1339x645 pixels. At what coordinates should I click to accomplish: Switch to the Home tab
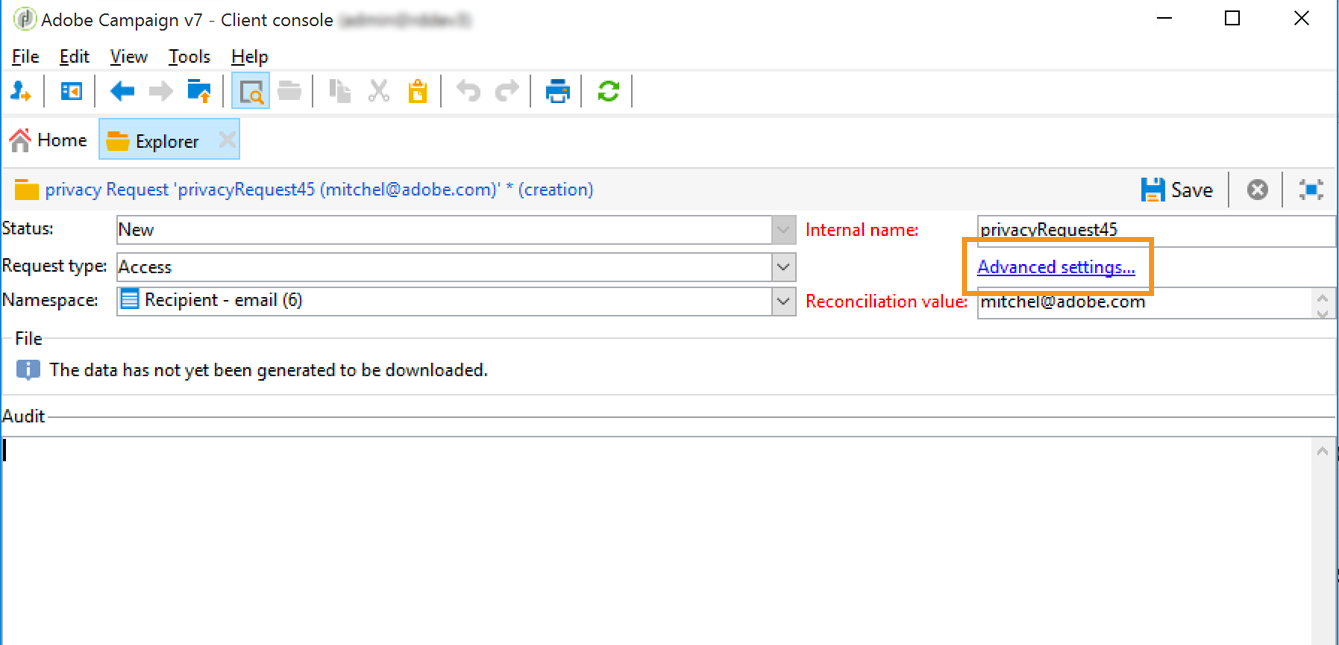[48, 141]
